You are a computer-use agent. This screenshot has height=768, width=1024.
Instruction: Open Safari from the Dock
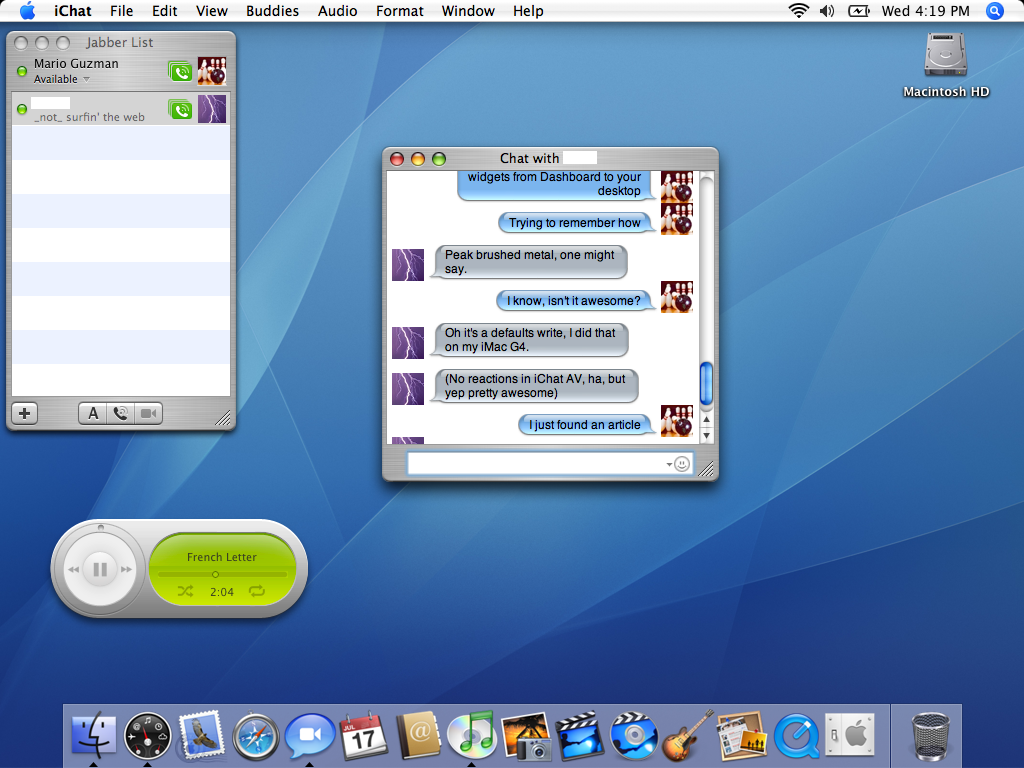tap(255, 737)
